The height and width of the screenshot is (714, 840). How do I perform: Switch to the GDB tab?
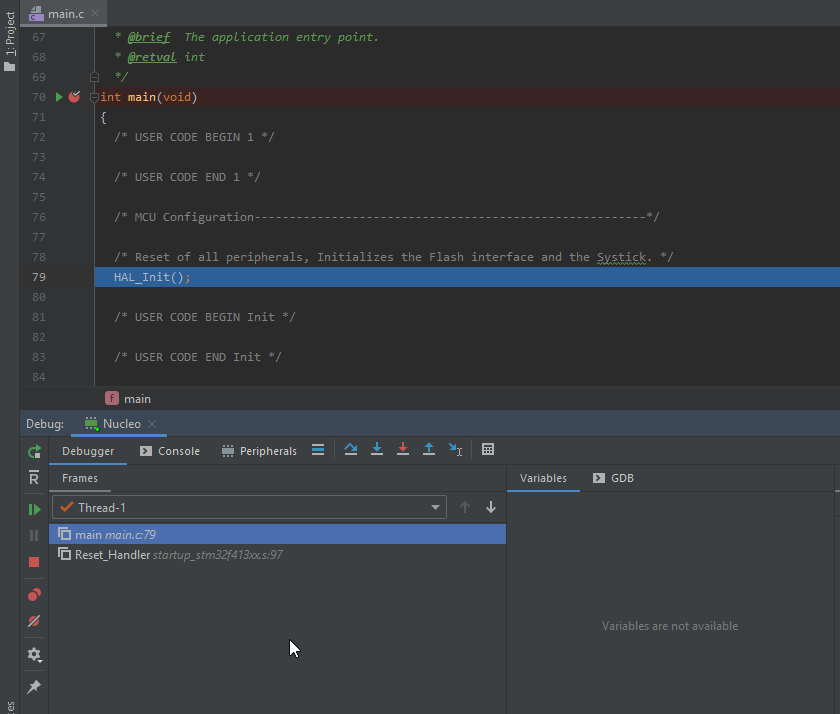pyautogui.click(x=614, y=478)
